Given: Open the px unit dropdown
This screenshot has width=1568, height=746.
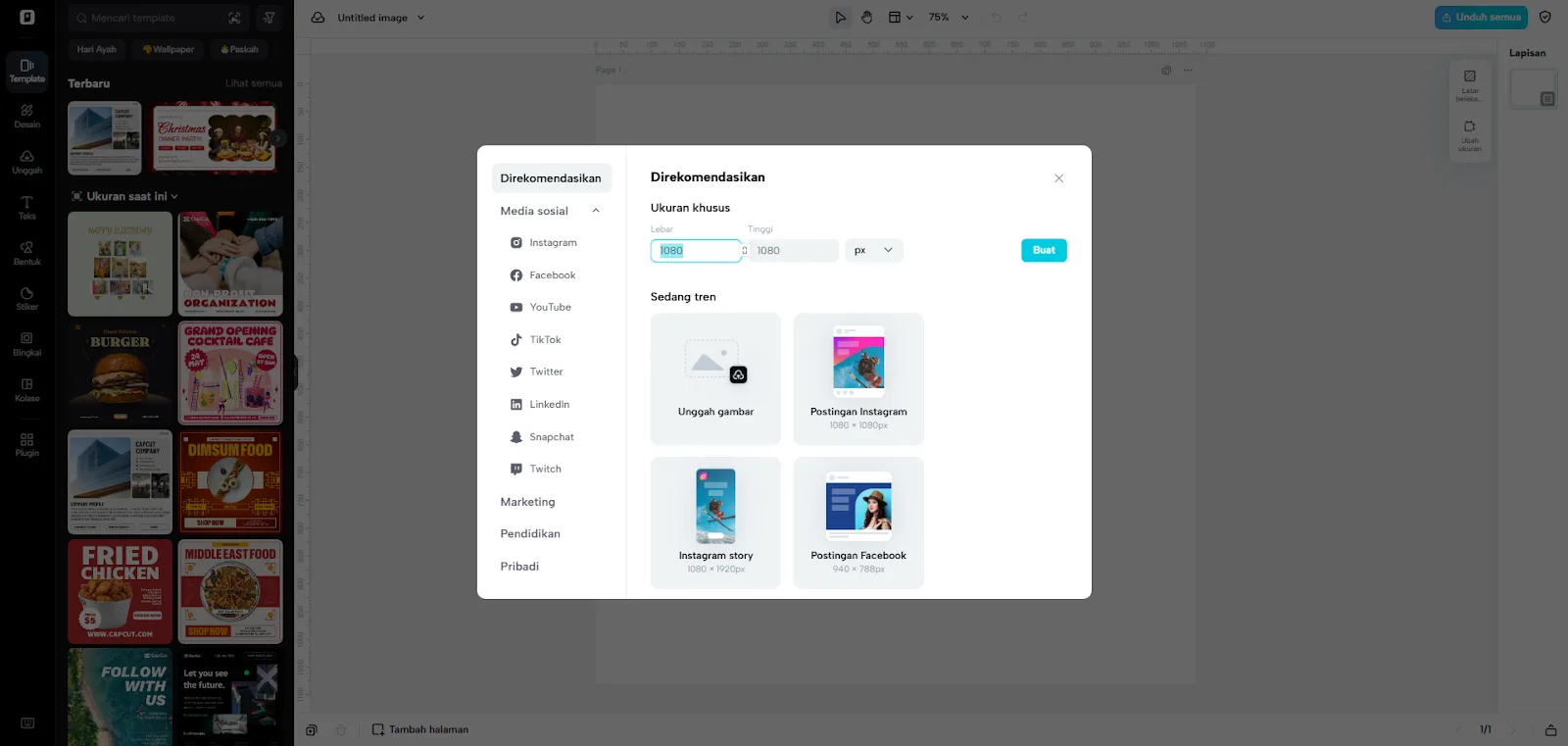Looking at the screenshot, I should click(x=873, y=251).
